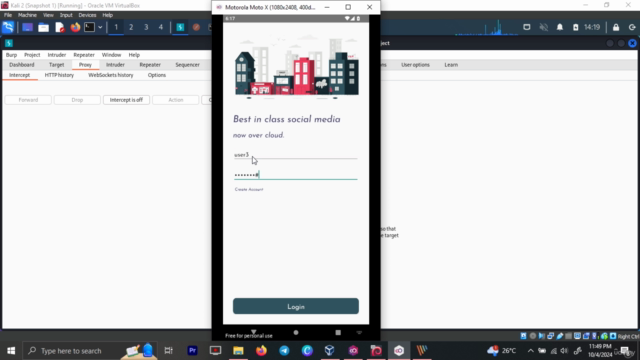Tap the Android home navigation button
Screen dimensions: 640x360
point(296,333)
